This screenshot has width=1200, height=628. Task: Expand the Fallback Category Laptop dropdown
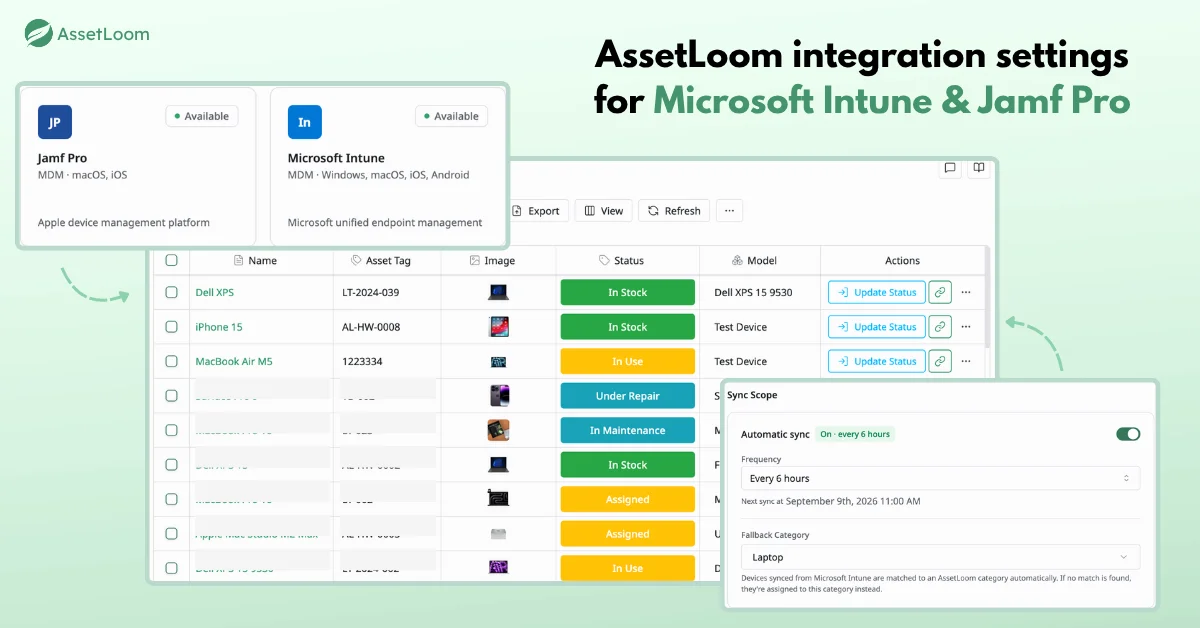click(940, 557)
